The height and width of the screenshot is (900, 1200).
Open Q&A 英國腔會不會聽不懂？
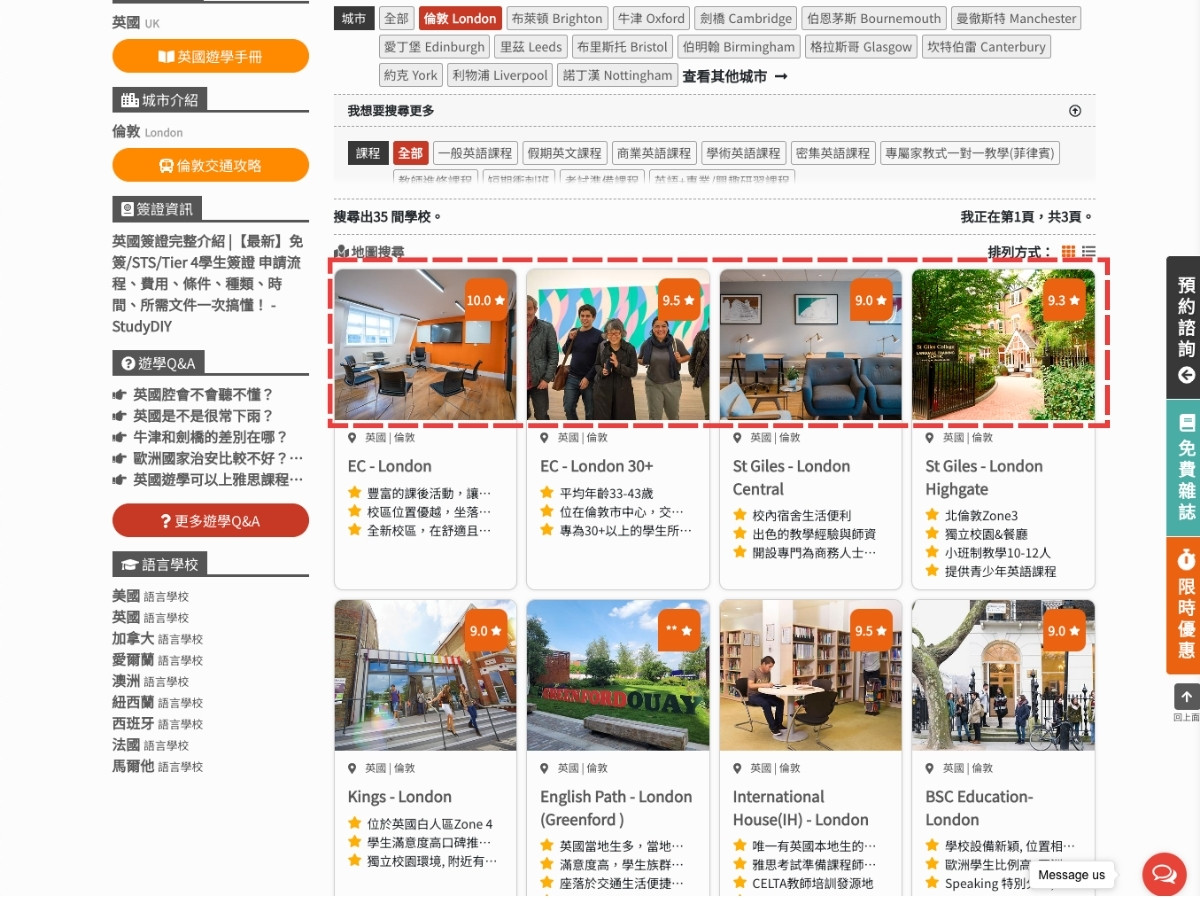[x=203, y=394]
